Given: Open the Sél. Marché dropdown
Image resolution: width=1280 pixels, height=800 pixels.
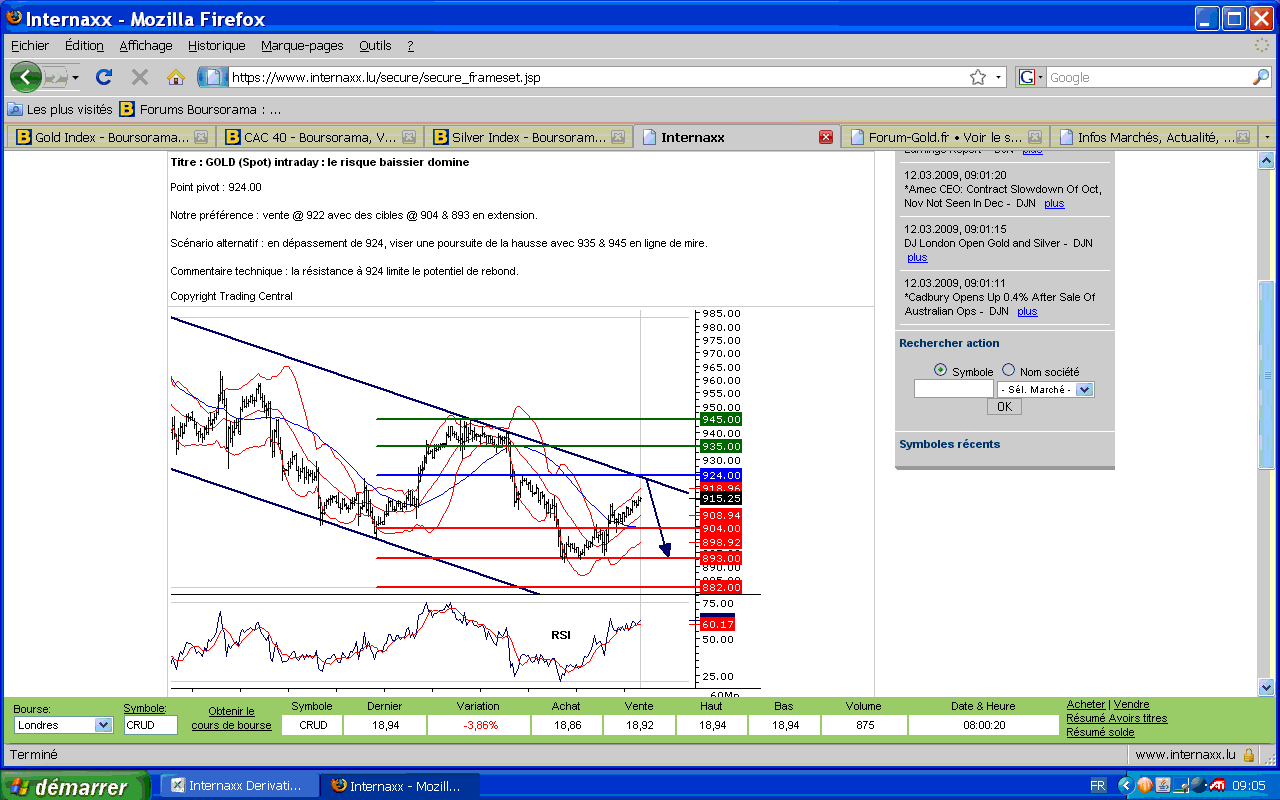Looking at the screenshot, I should coord(1045,389).
